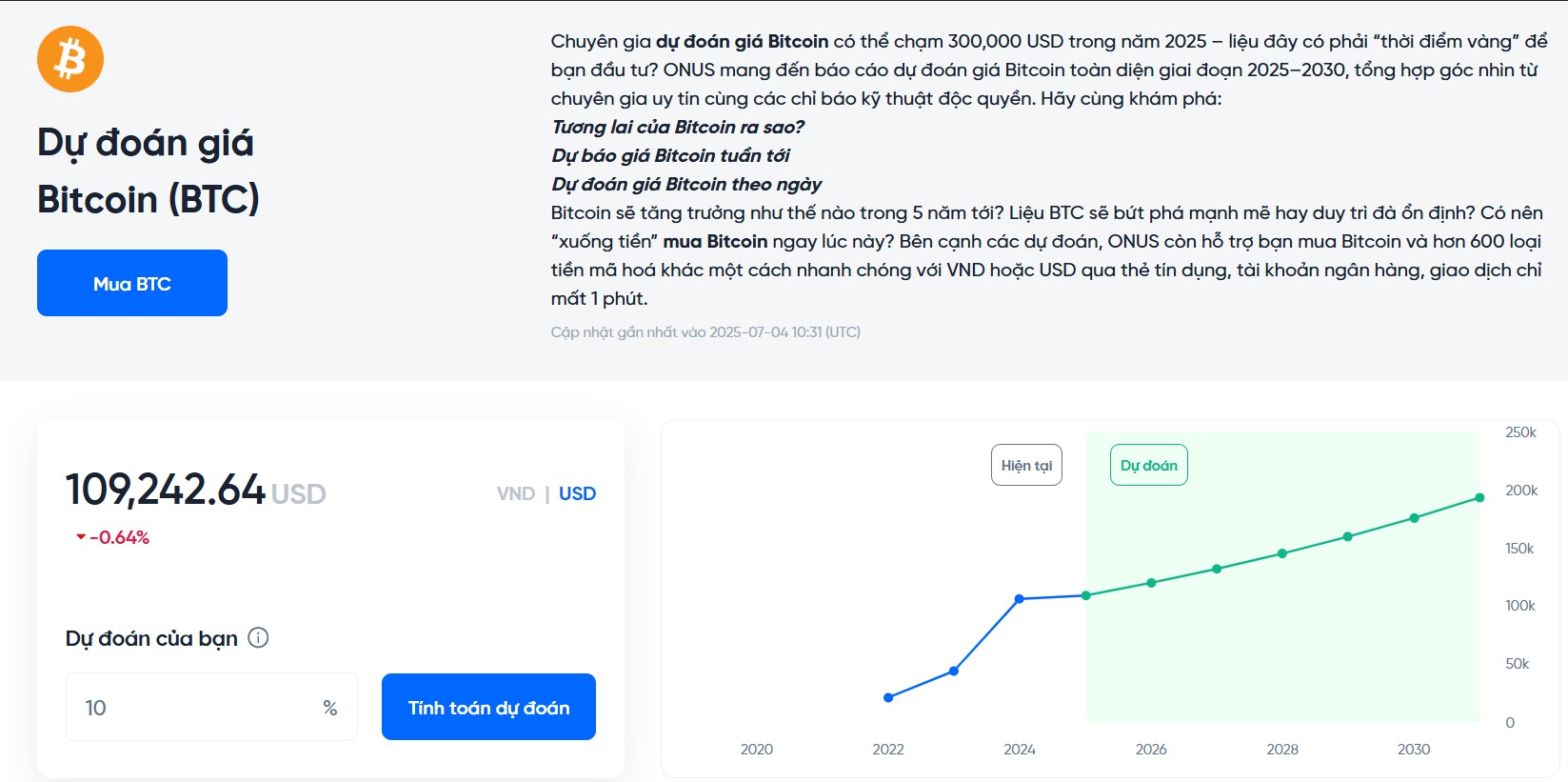This screenshot has height=782, width=1568.
Task: Click the 100k y-axis label
Action: pos(1519,605)
